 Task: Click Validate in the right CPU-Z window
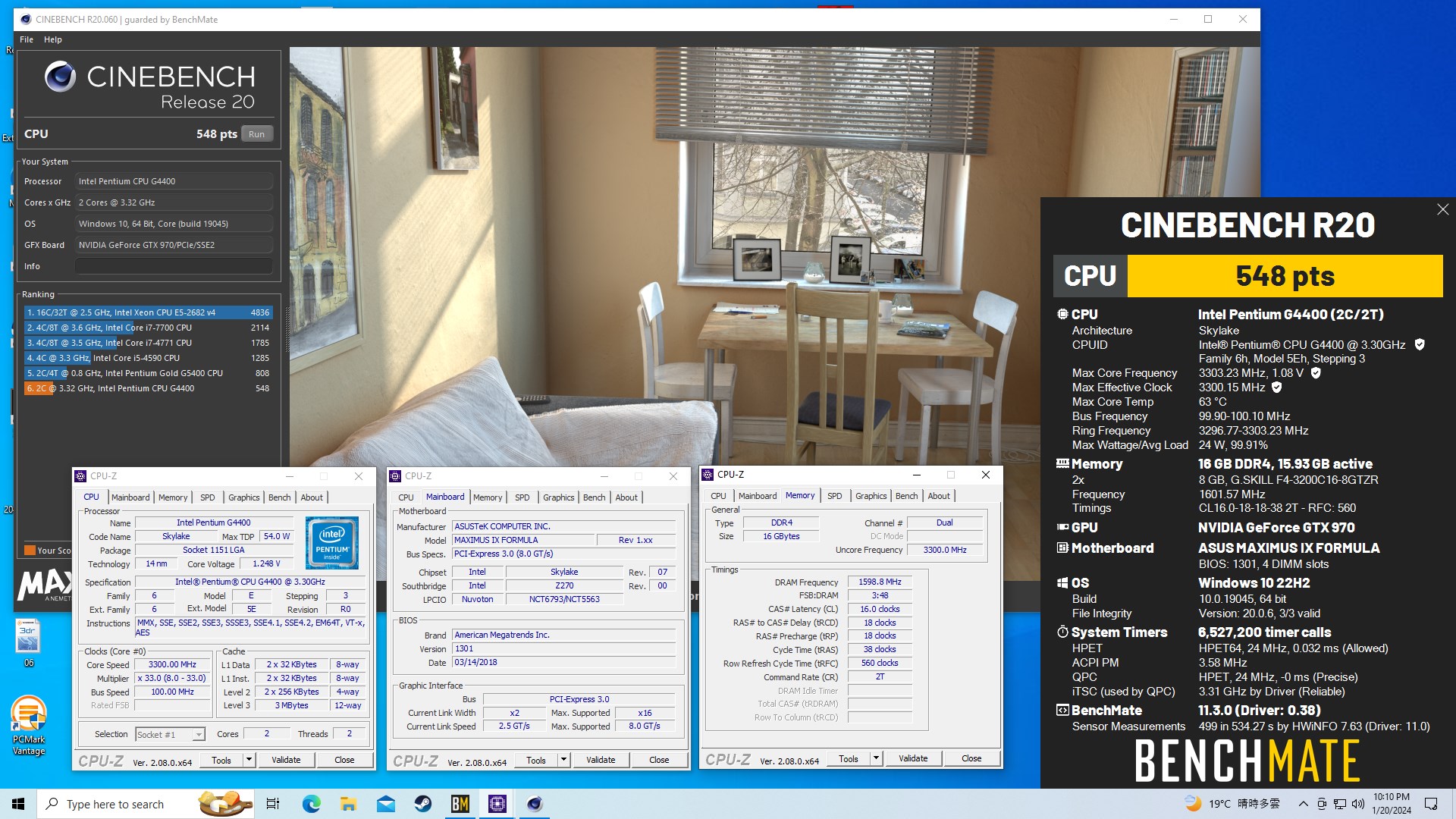pyautogui.click(x=913, y=758)
